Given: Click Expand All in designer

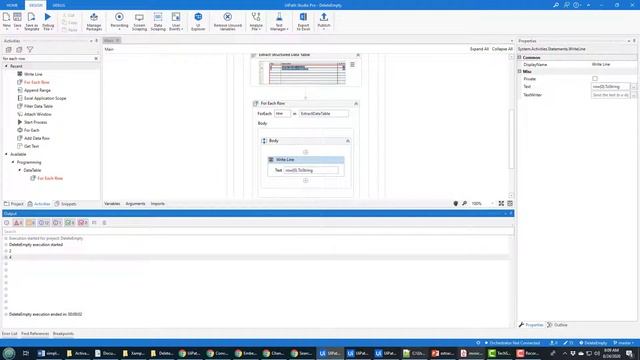Looking at the screenshot, I should [479, 49].
